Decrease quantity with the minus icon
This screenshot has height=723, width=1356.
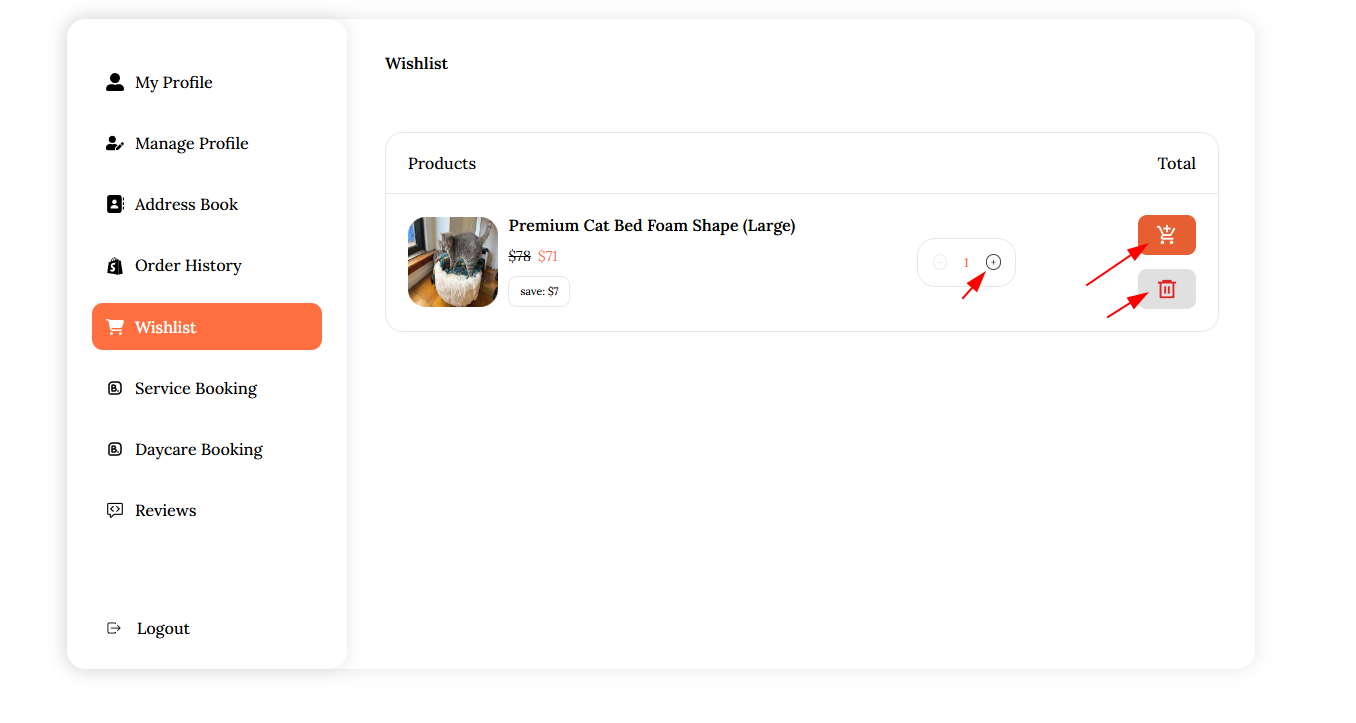point(940,262)
